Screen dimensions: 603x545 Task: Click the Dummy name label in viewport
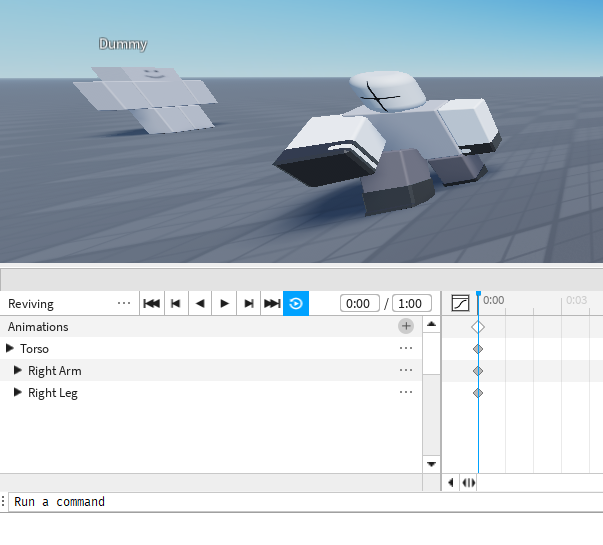click(x=123, y=44)
